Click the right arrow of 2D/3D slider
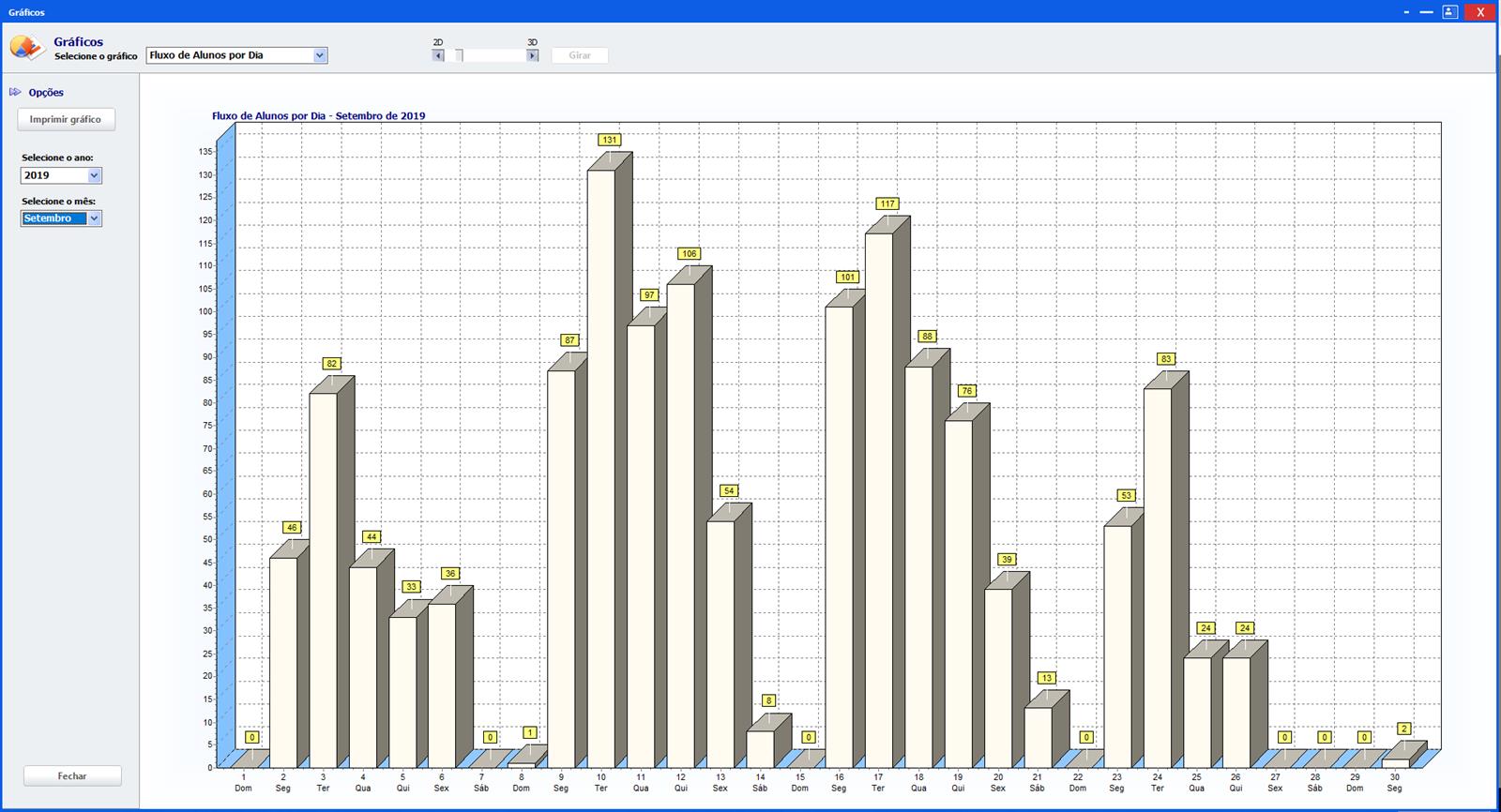 click(532, 55)
